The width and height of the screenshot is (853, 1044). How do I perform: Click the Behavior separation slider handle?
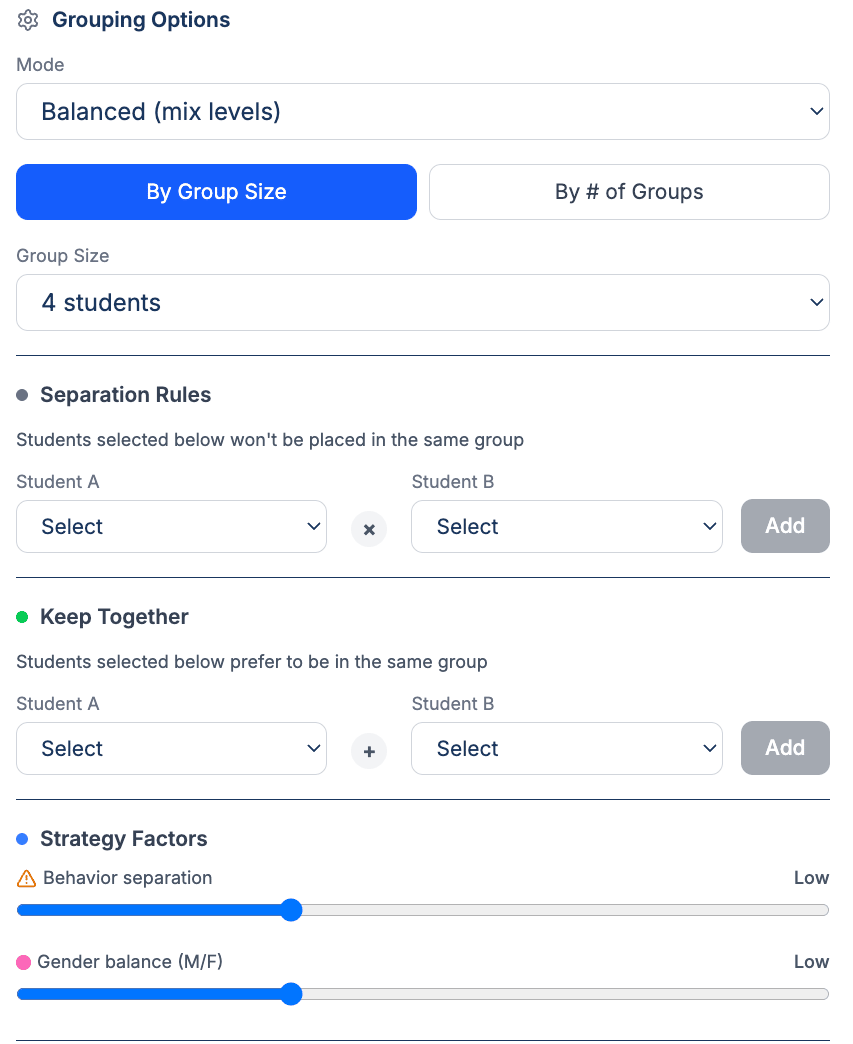tap(291, 910)
